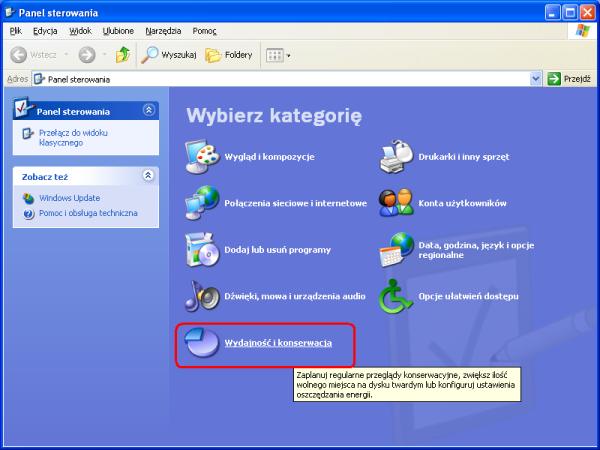Open the Drukarki i inny sprzęt printer icon
The width and height of the screenshot is (600, 450).
pos(396,157)
